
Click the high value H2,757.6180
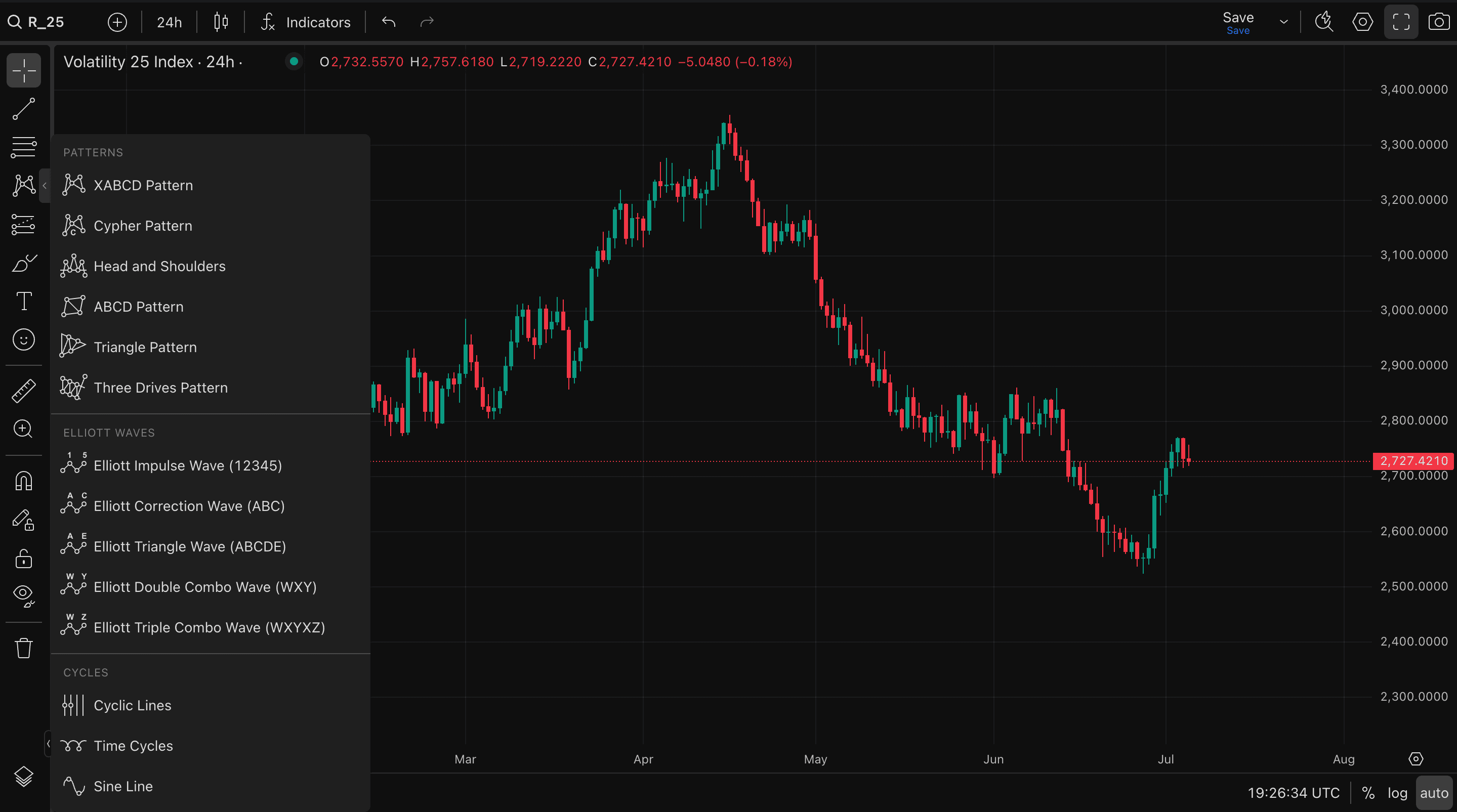pos(452,62)
